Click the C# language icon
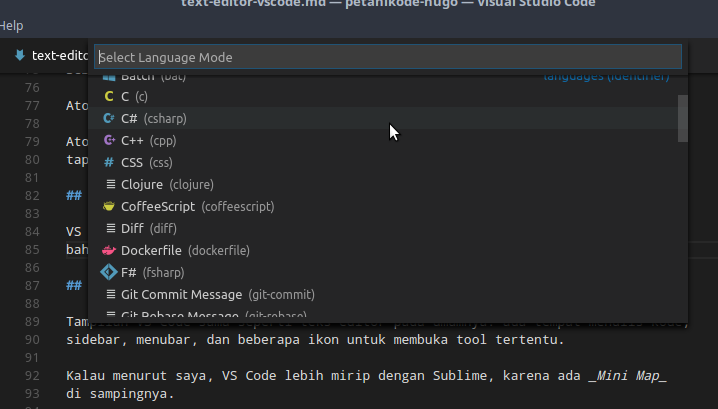Viewport: 718px width, 409px height. point(109,118)
